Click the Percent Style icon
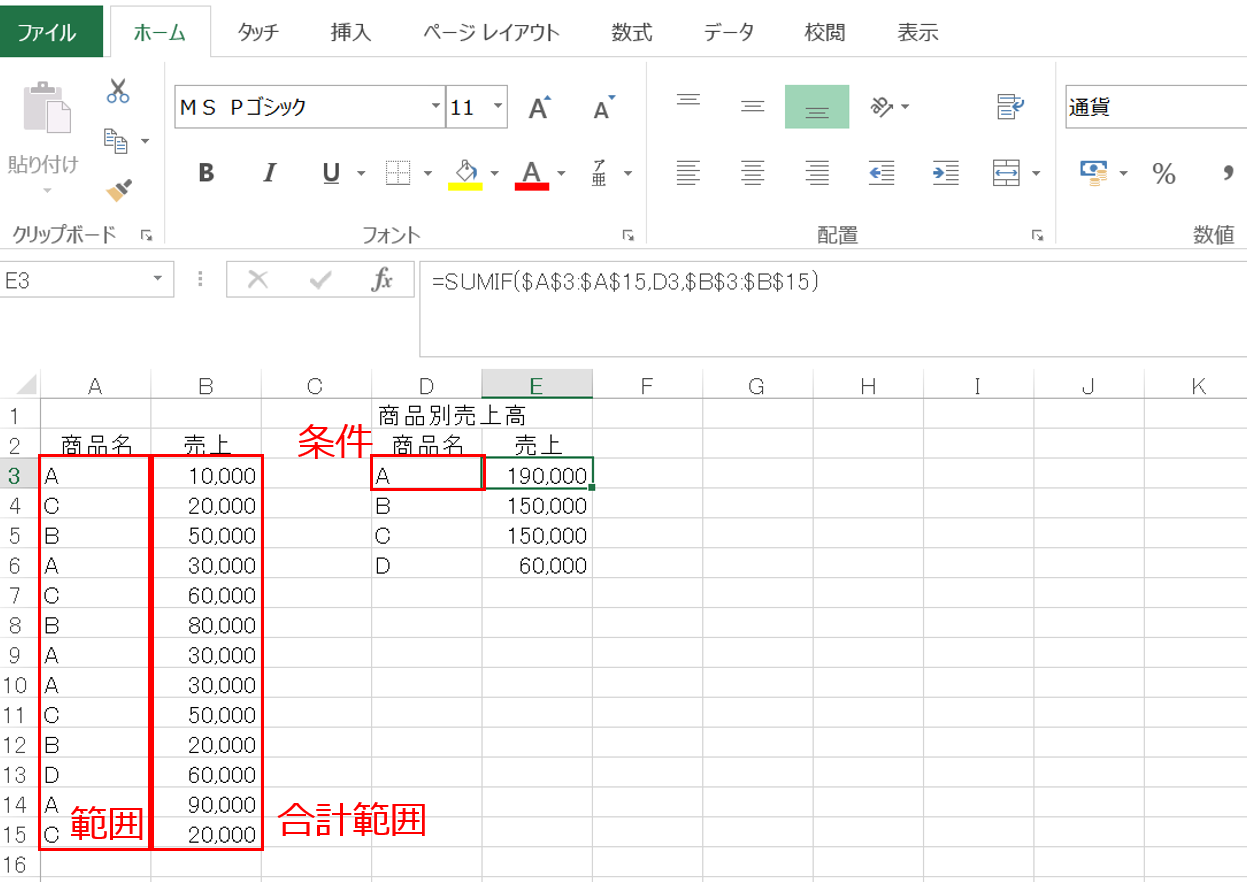Image resolution: width=1247 pixels, height=882 pixels. click(x=1163, y=174)
